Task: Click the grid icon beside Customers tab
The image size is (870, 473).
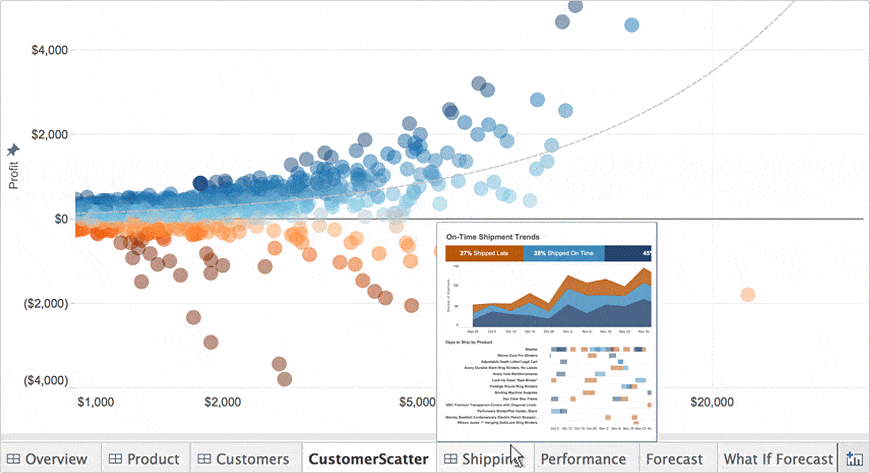Action: tap(204, 459)
